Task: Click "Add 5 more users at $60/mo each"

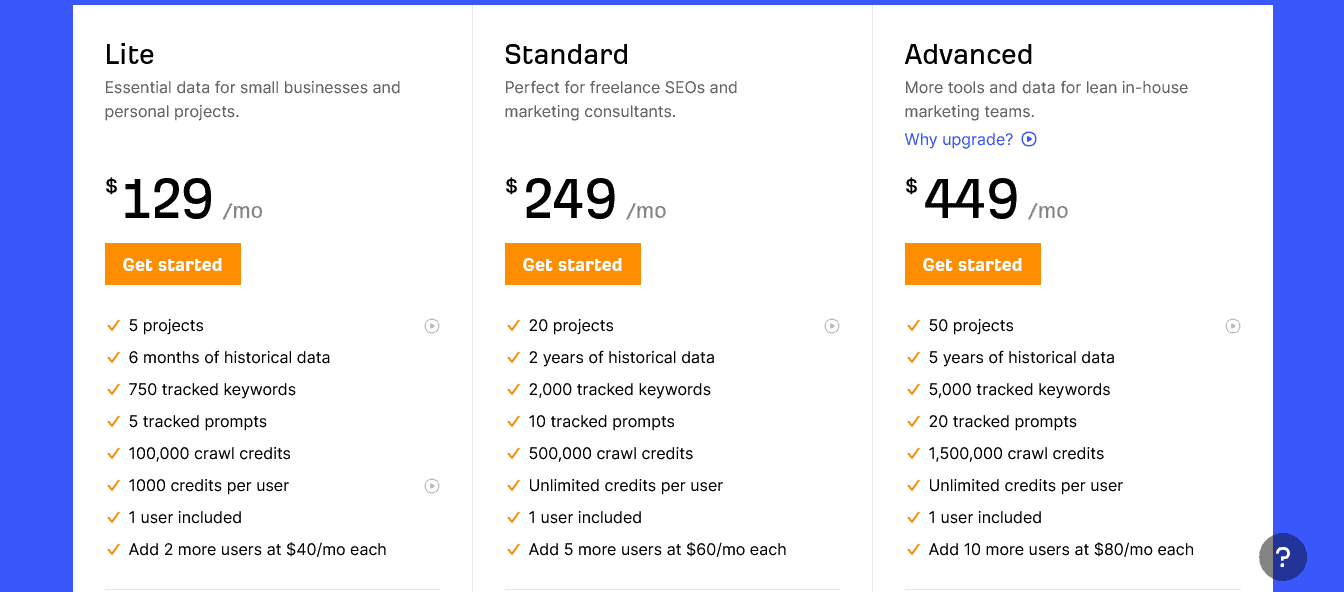Action: click(657, 549)
